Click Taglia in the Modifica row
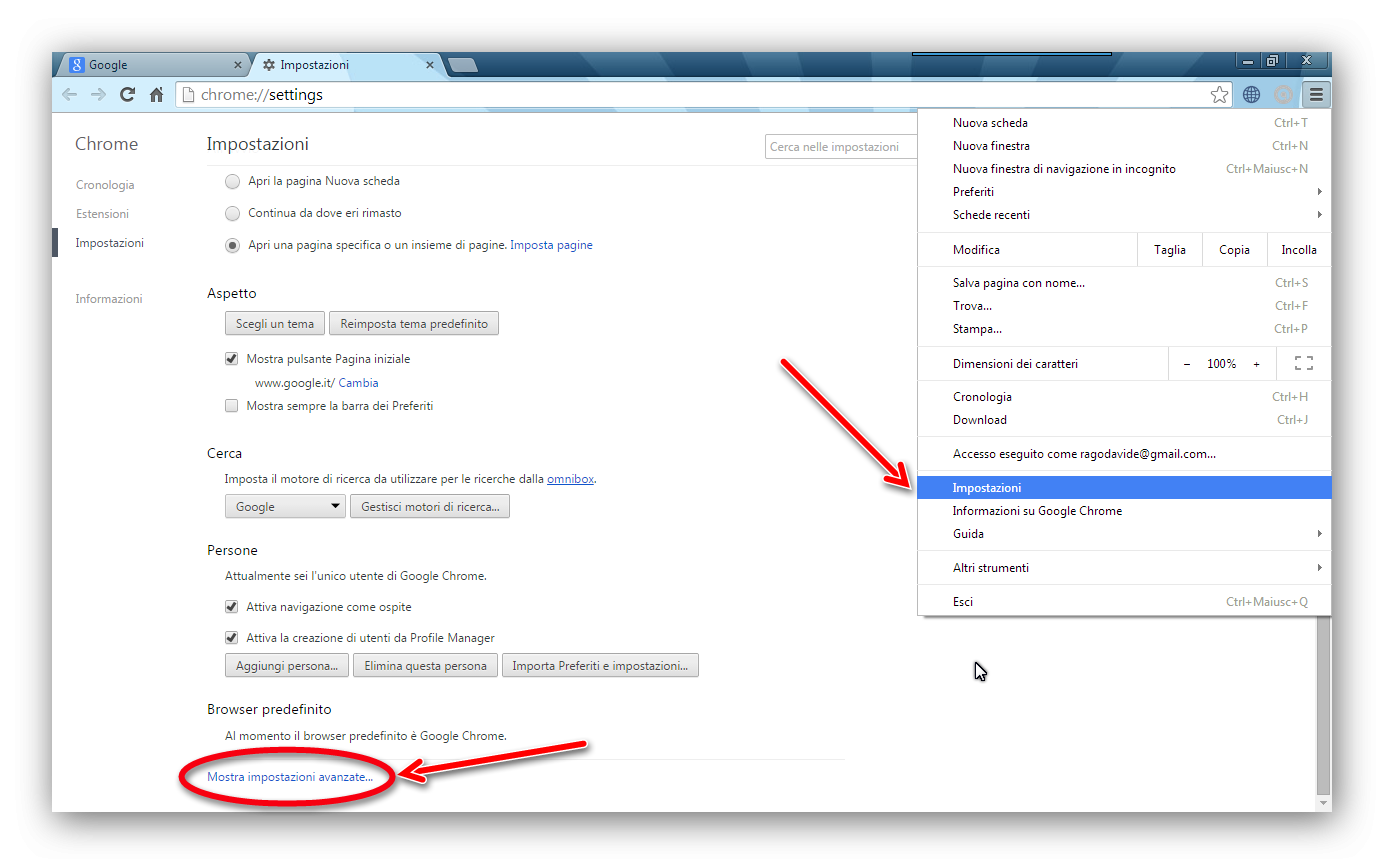The height and width of the screenshot is (864, 1384). (1170, 250)
